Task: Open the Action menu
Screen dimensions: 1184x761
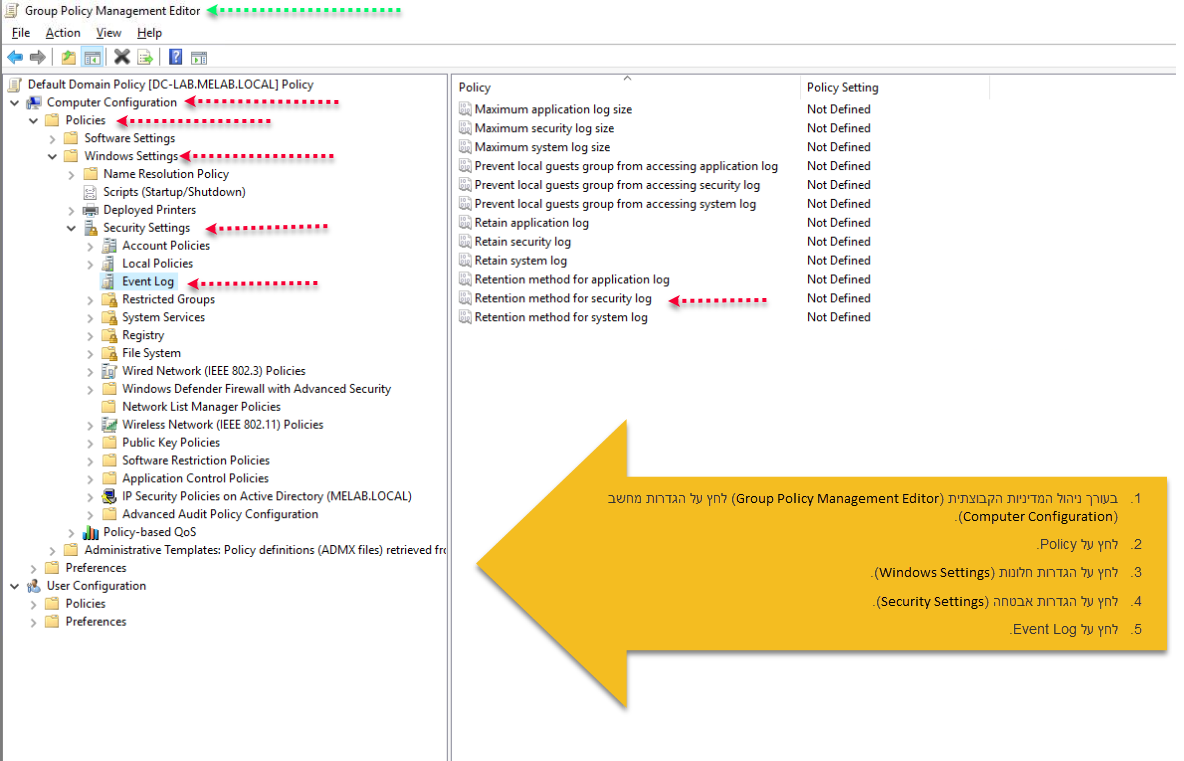Action: (x=63, y=33)
